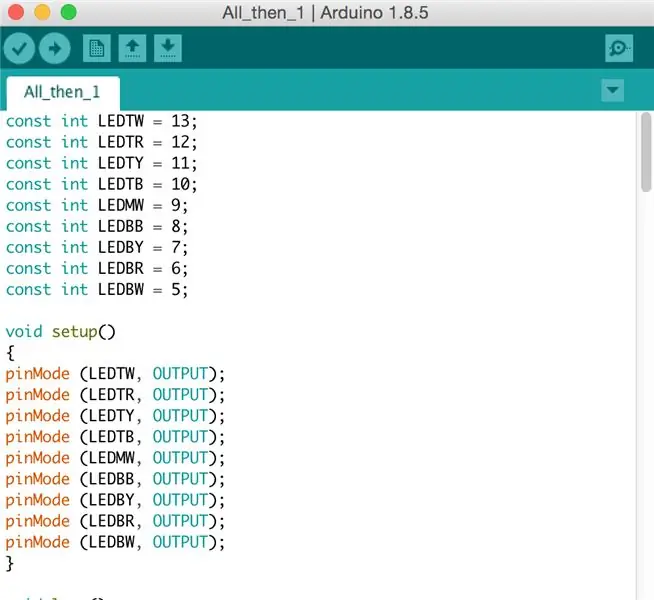Create a new sketch with the page icon
654x600 pixels.
pyautogui.click(x=97, y=48)
